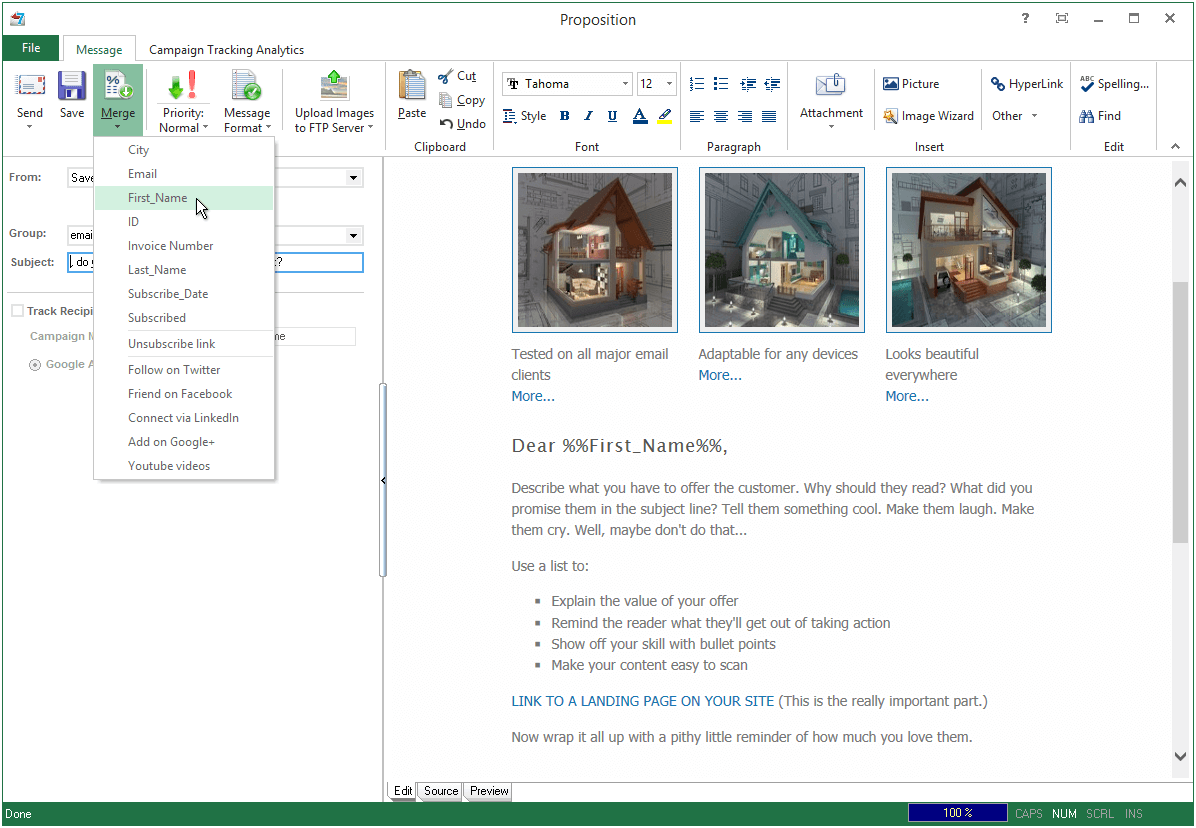The width and height of the screenshot is (1196, 828).
Task: Choose Youtube videos menu entry
Action: [x=183, y=466]
